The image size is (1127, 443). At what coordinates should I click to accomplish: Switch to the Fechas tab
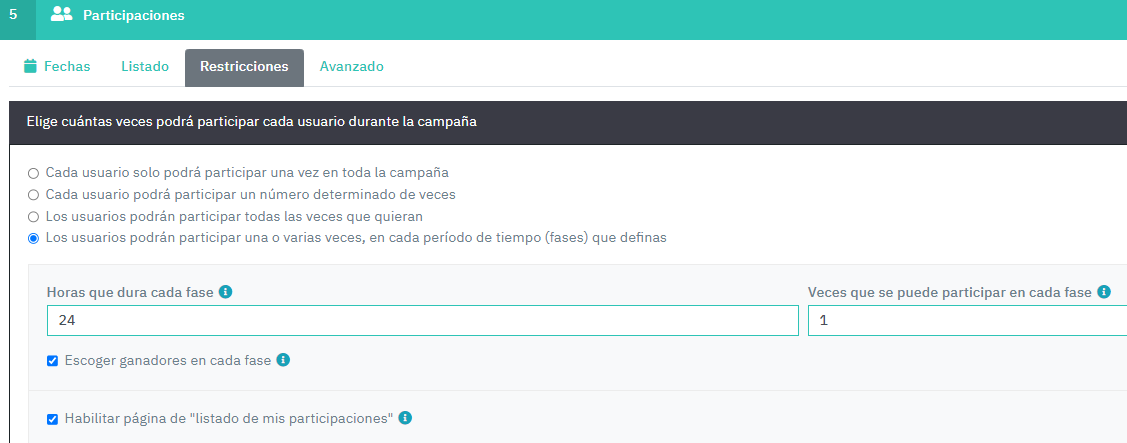pos(57,67)
